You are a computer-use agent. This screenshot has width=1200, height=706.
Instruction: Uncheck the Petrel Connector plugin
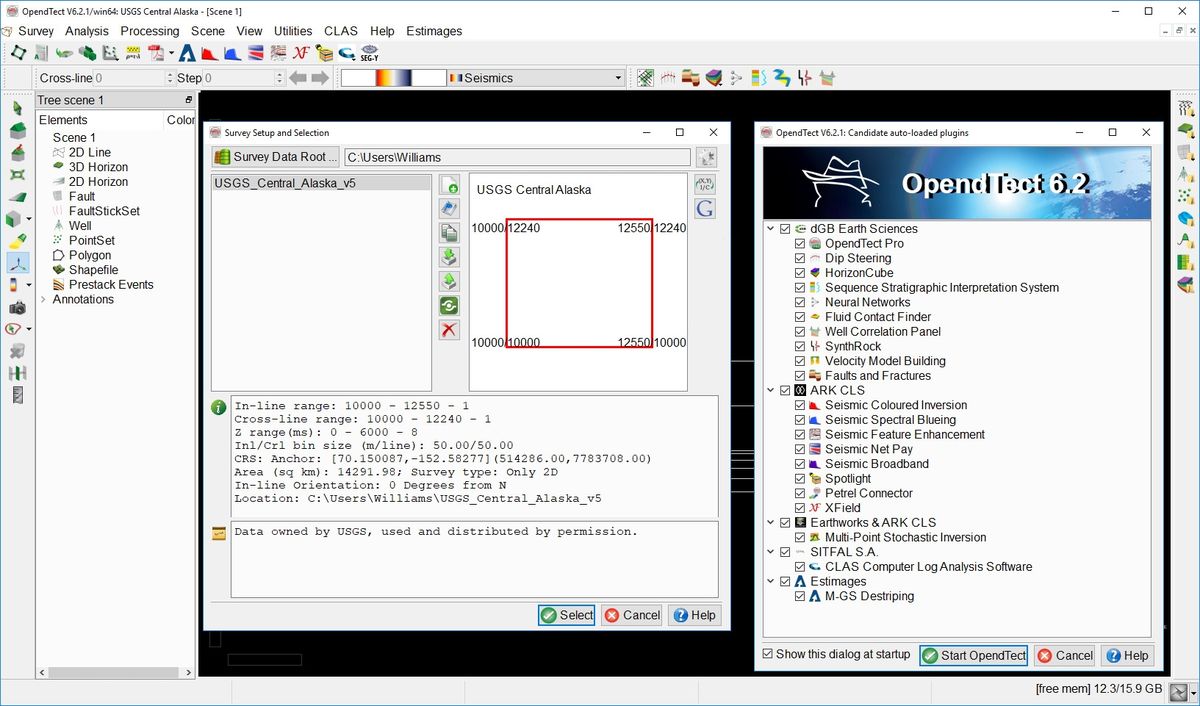pos(799,493)
